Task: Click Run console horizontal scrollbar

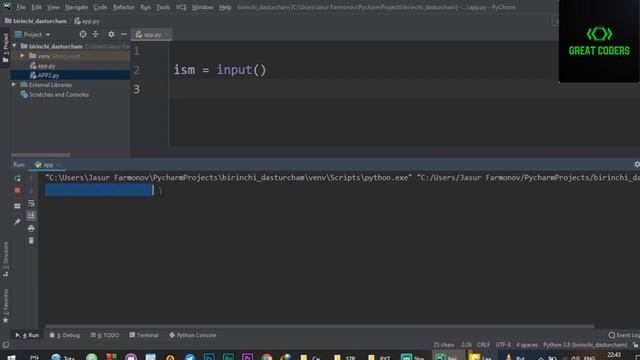Action: pyautogui.click(x=320, y=326)
